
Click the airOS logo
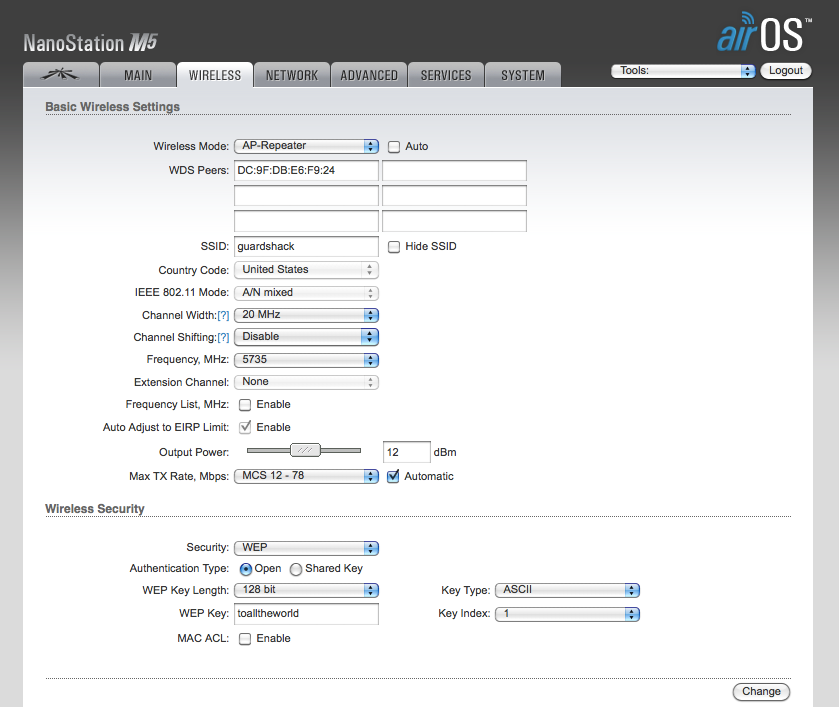763,32
